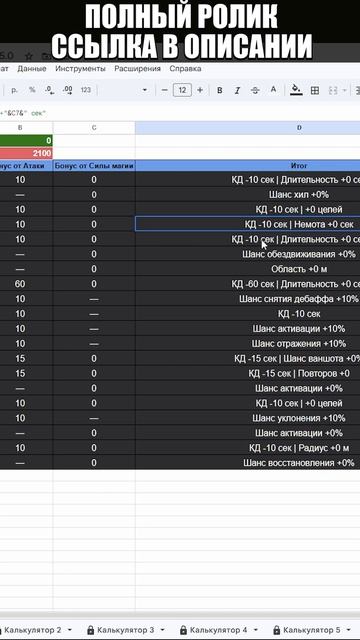Select cell Шанс активации +10%
Image resolution: width=360 pixels, height=640 pixels.
click(x=248, y=329)
